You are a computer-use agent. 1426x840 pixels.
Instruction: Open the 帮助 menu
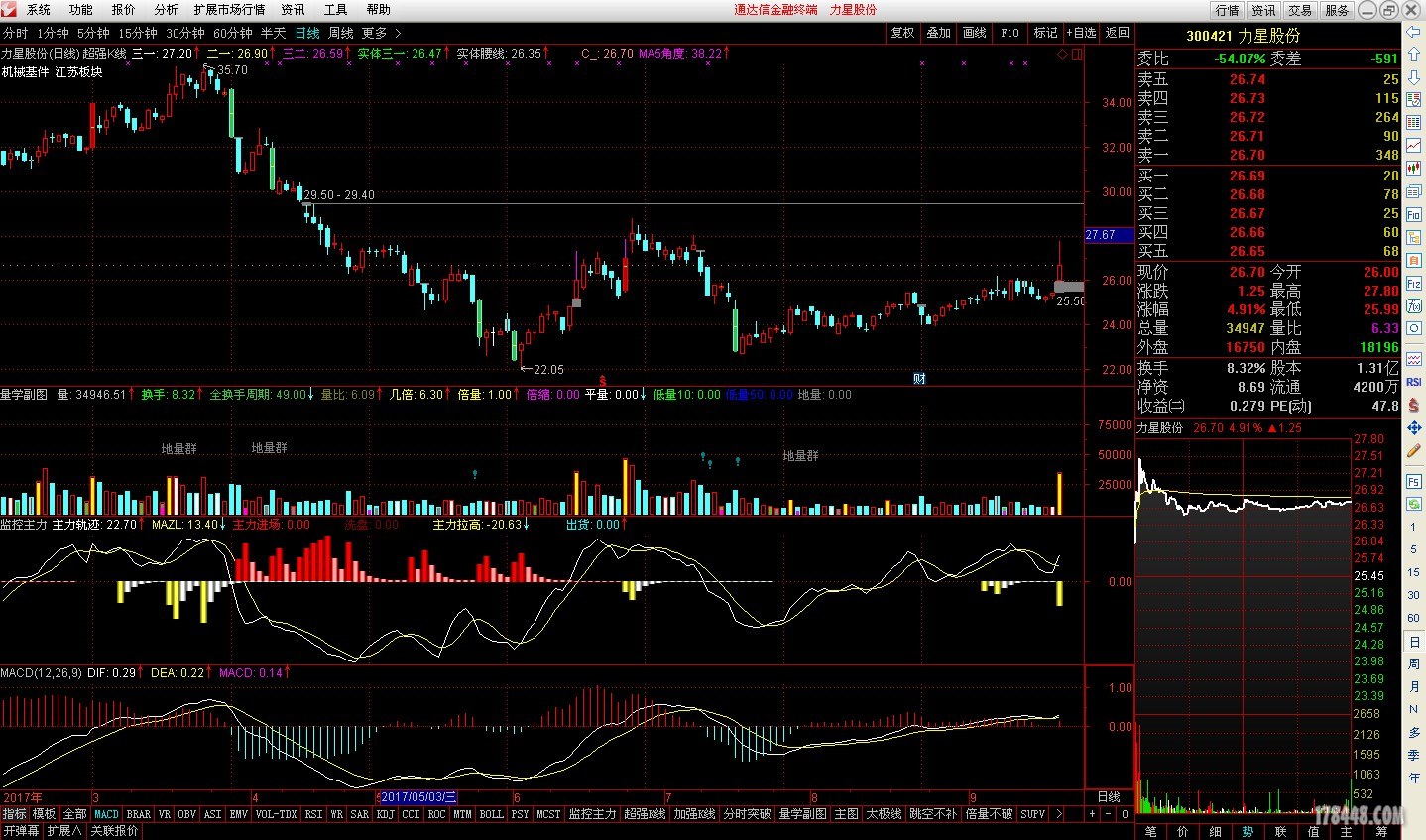378,10
